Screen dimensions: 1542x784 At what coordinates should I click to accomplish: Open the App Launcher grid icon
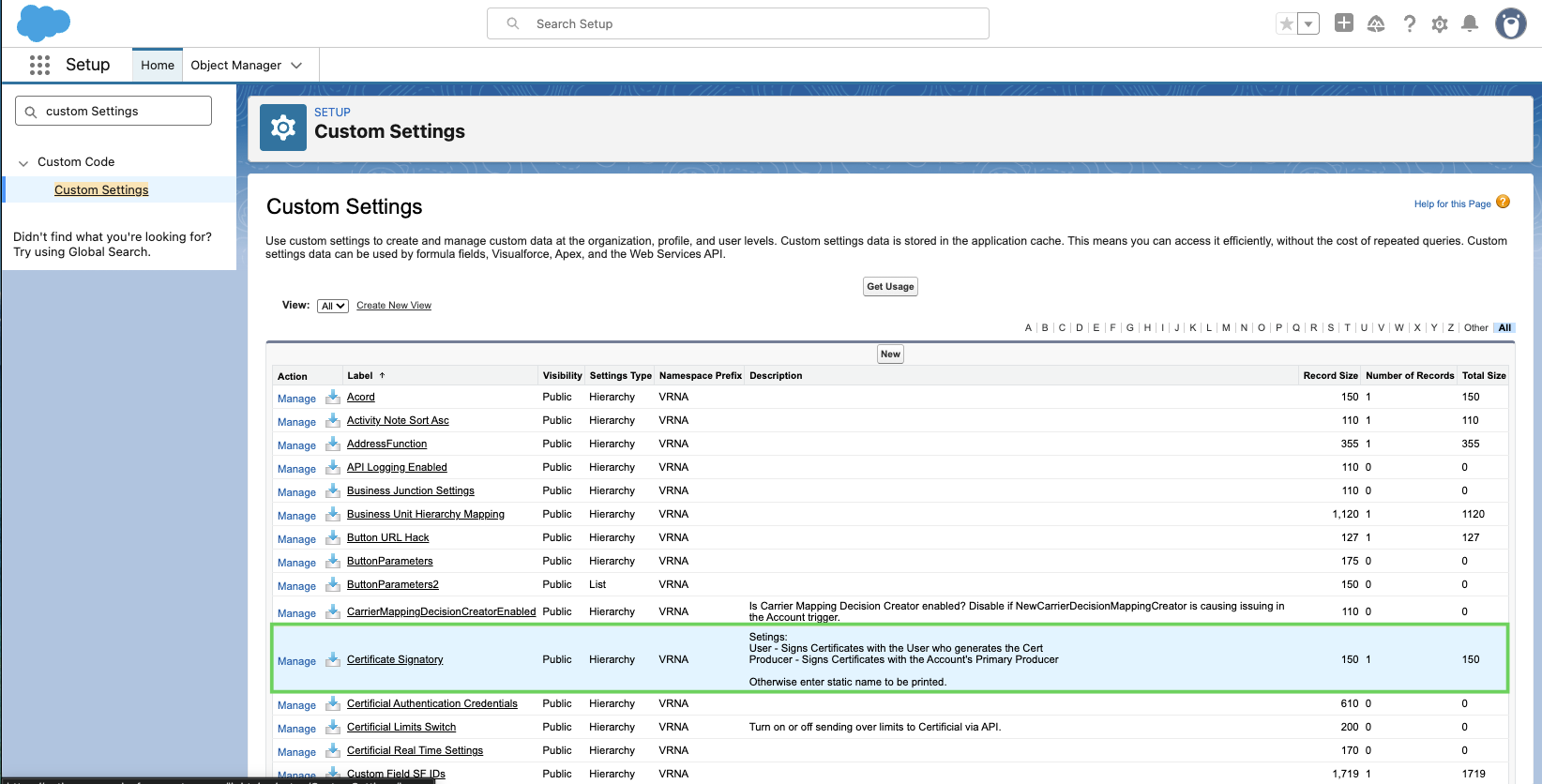[x=39, y=65]
